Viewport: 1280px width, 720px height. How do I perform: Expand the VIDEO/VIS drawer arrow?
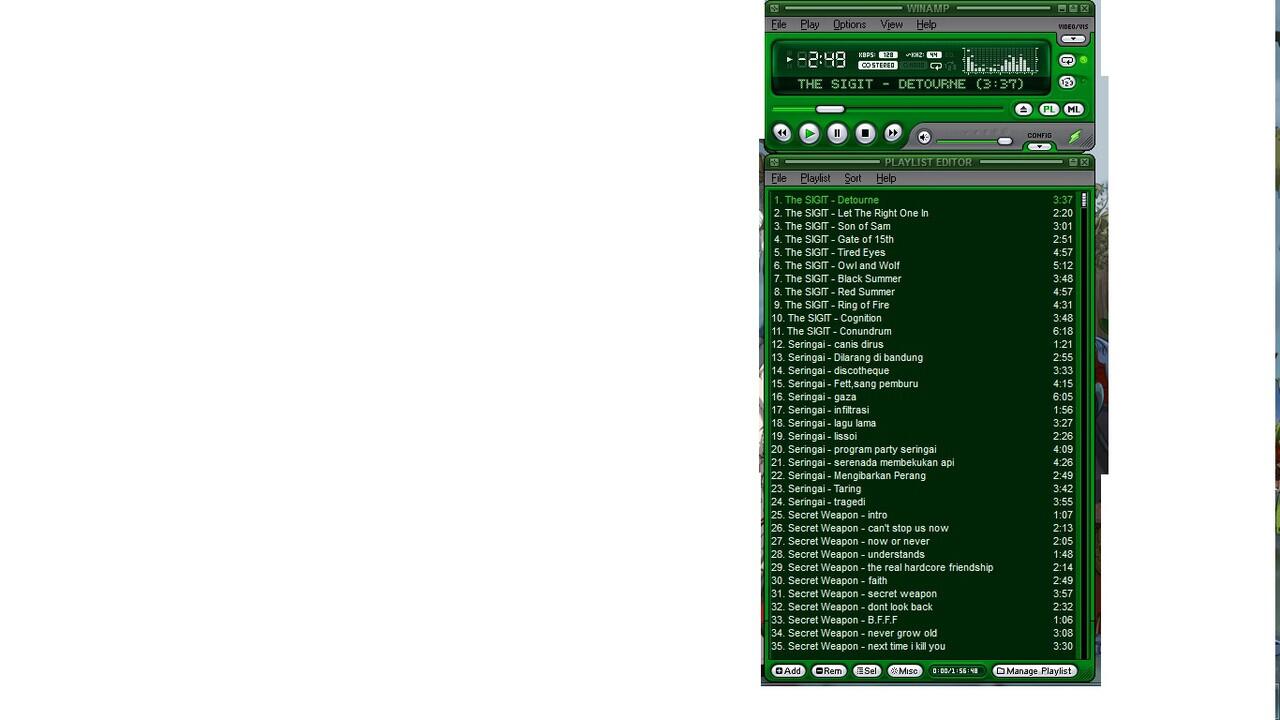(x=1073, y=39)
